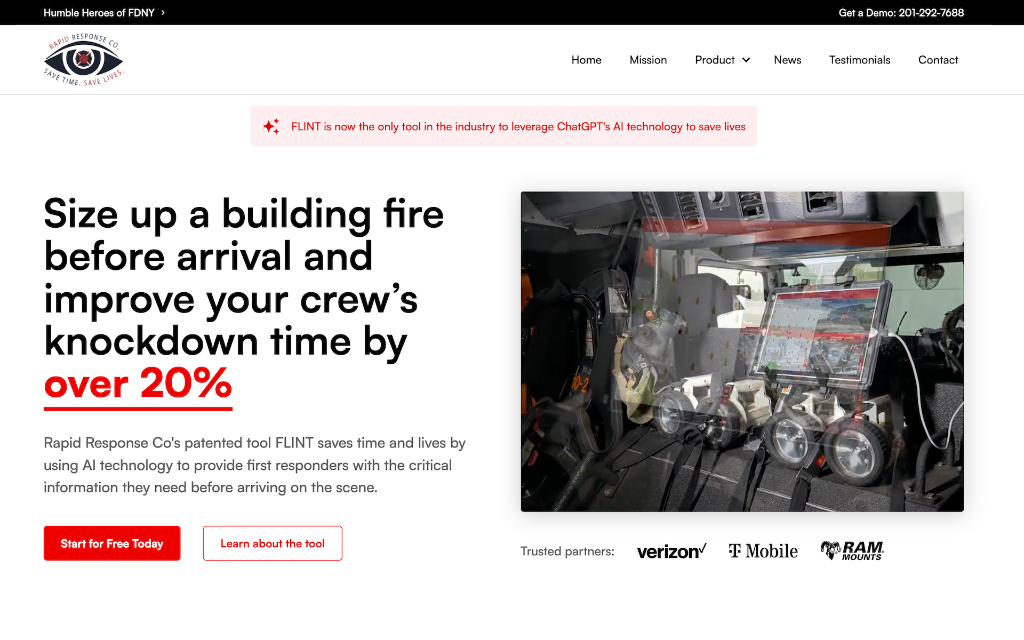
Task: Open the Humble Heroes of FDNY link
Action: coord(98,13)
